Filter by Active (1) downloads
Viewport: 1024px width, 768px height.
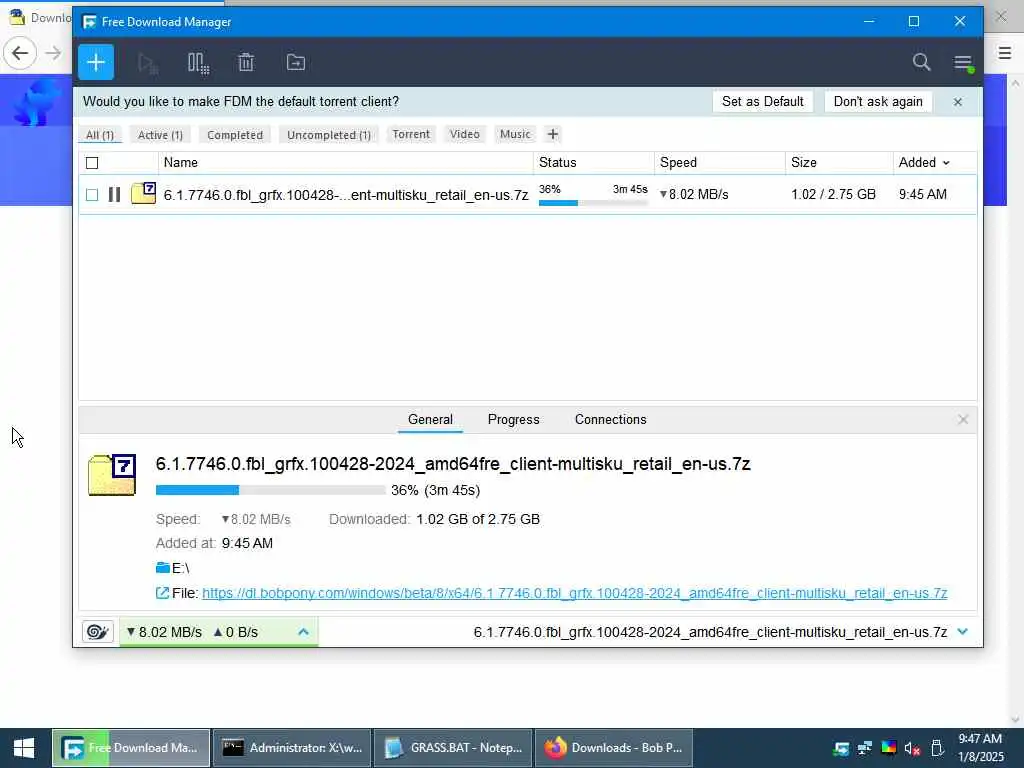pyautogui.click(x=160, y=135)
